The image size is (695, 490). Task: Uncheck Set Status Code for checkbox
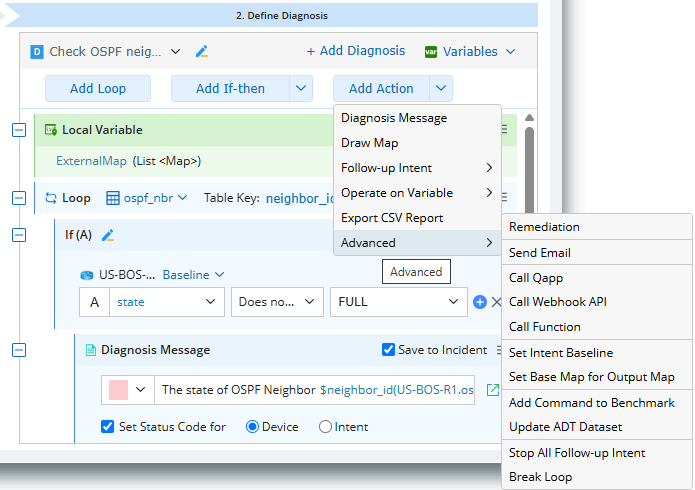point(108,427)
